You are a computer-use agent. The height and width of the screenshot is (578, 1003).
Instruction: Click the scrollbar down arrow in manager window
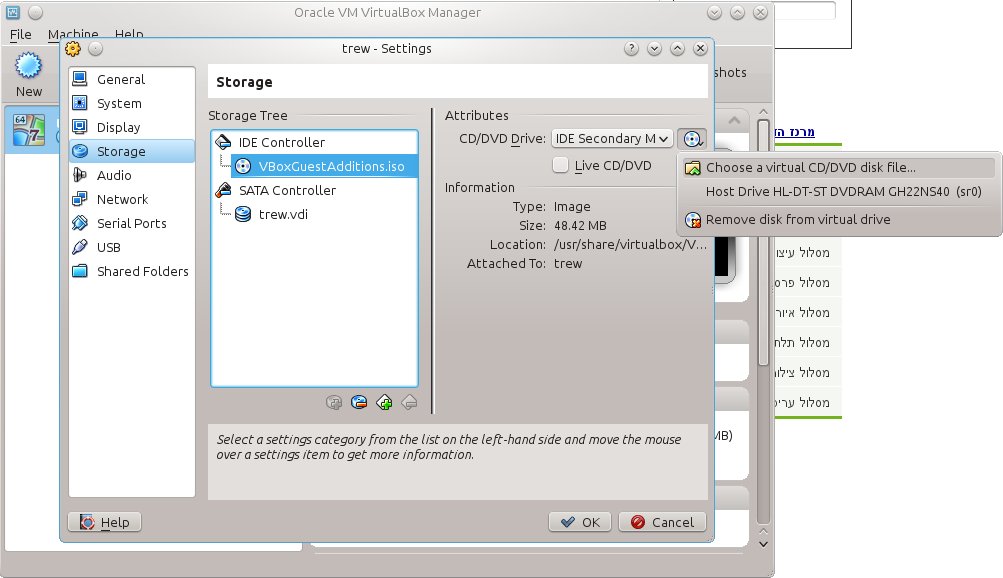763,544
